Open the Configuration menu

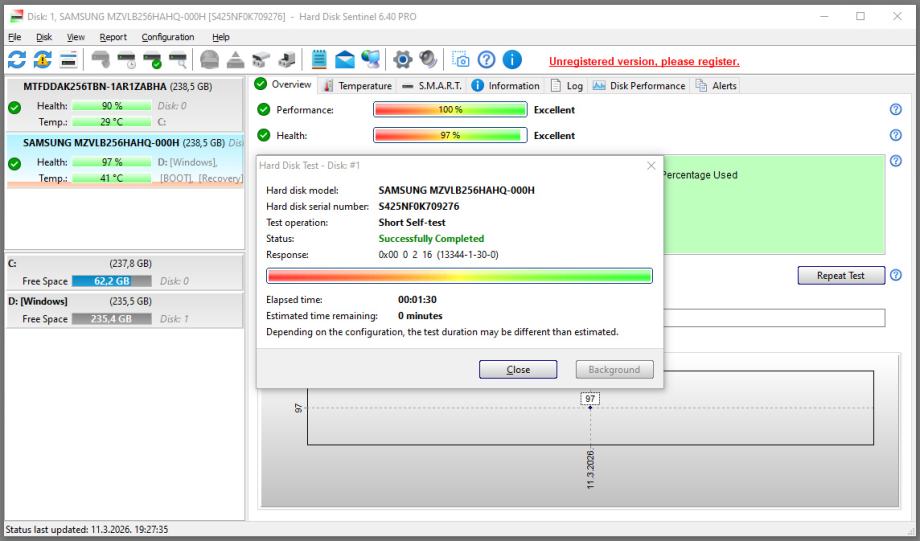[167, 37]
